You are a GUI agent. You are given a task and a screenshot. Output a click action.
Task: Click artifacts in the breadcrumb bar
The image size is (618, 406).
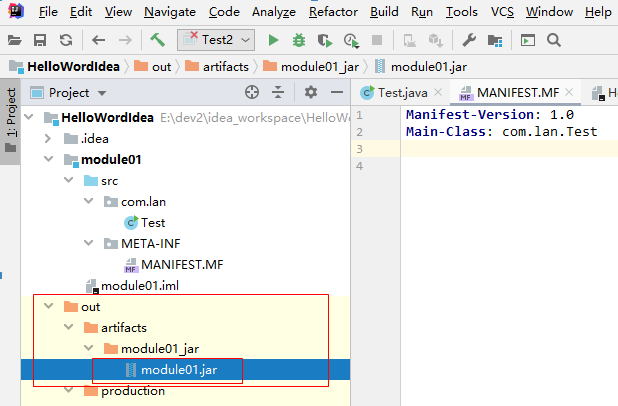coord(217,67)
